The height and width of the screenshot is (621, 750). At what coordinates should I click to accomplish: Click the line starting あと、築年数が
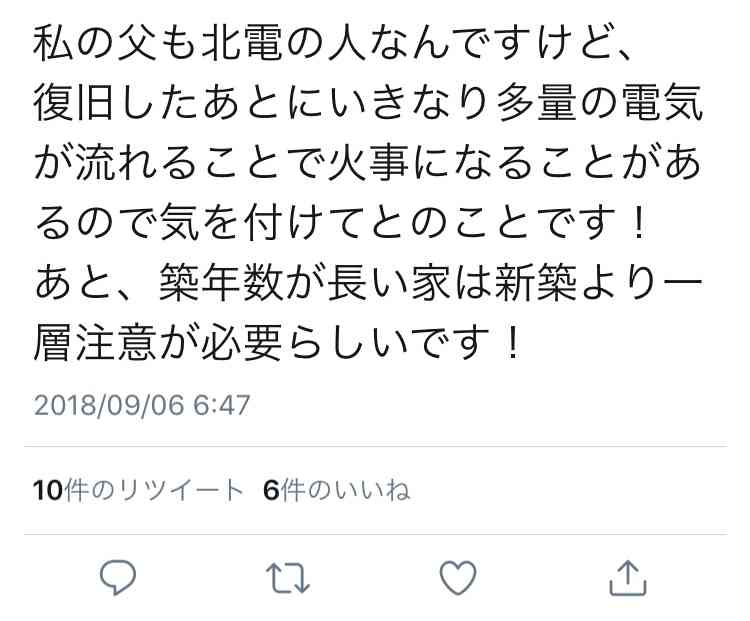[368, 283]
